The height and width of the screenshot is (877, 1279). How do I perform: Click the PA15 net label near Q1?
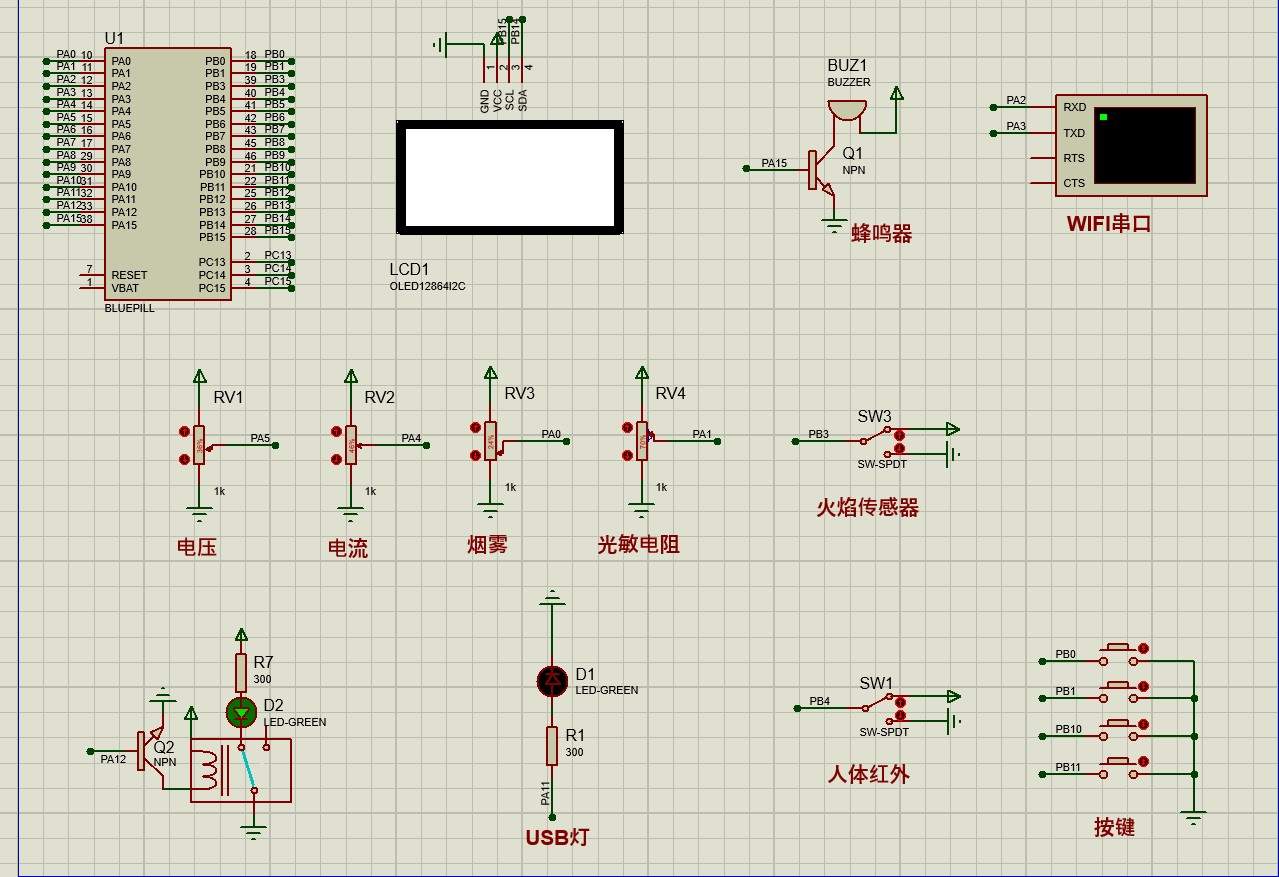coord(774,162)
